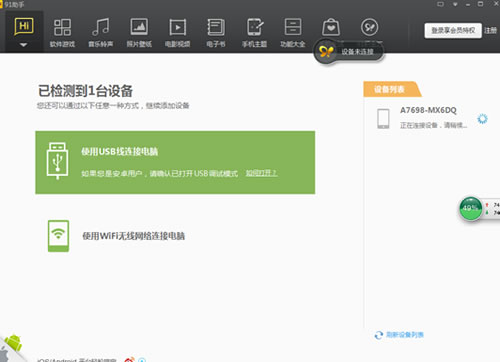Select device A7698-MX6DQ in the list

point(428,118)
